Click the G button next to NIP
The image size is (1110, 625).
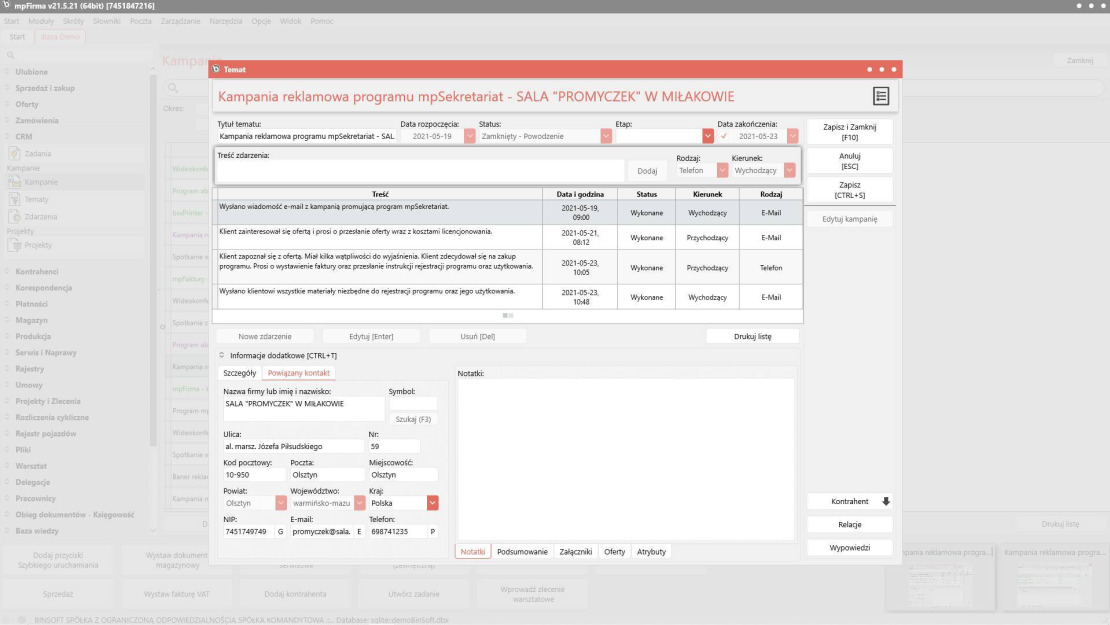pyautogui.click(x=280, y=532)
